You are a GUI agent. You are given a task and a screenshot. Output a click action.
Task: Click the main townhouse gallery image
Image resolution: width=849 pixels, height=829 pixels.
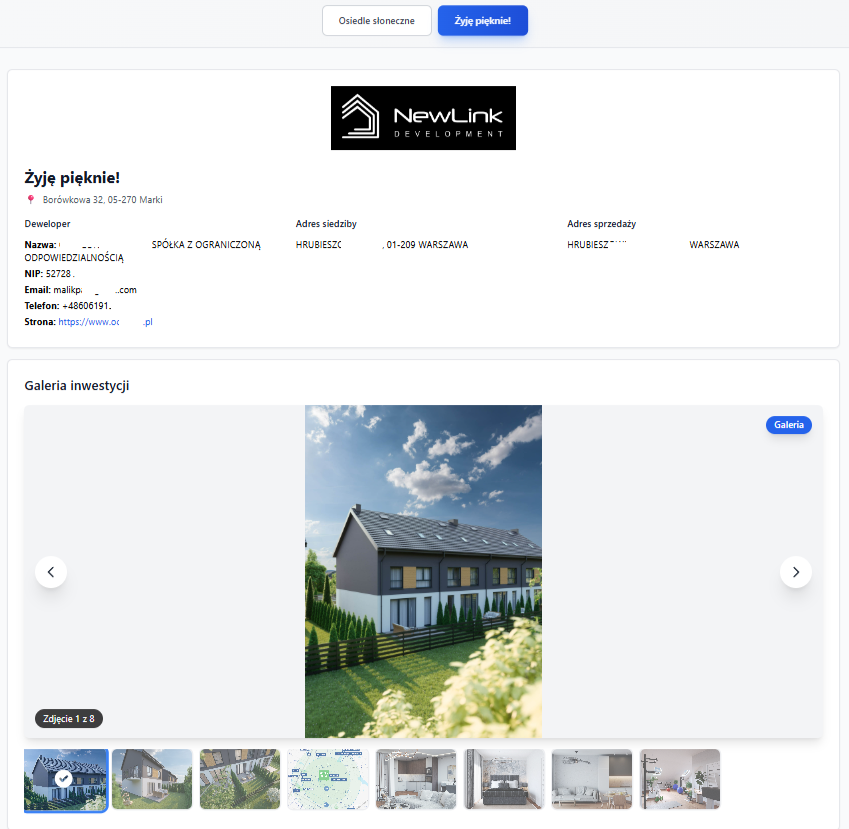tap(423, 571)
